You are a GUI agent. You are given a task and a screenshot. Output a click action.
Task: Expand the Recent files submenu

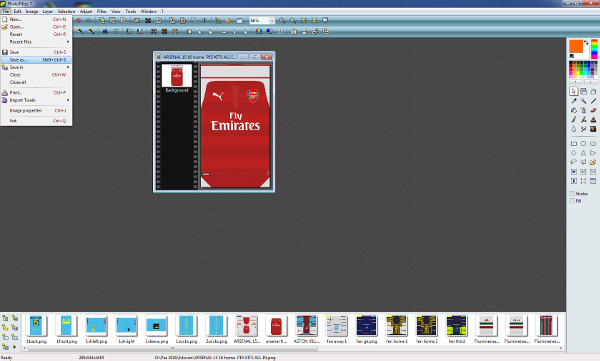point(36,42)
